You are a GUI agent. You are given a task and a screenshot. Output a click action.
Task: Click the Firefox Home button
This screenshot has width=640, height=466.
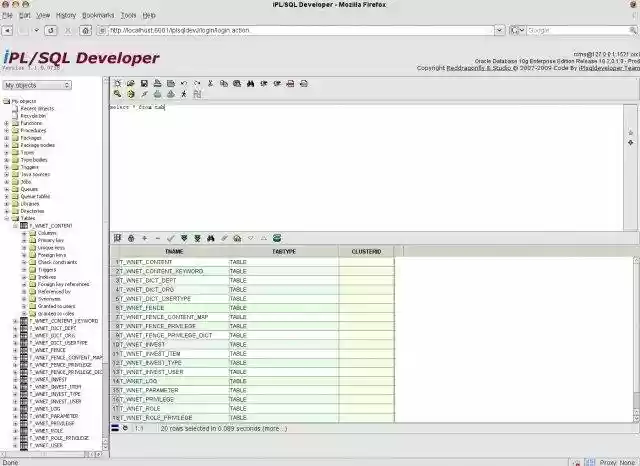[85, 30]
